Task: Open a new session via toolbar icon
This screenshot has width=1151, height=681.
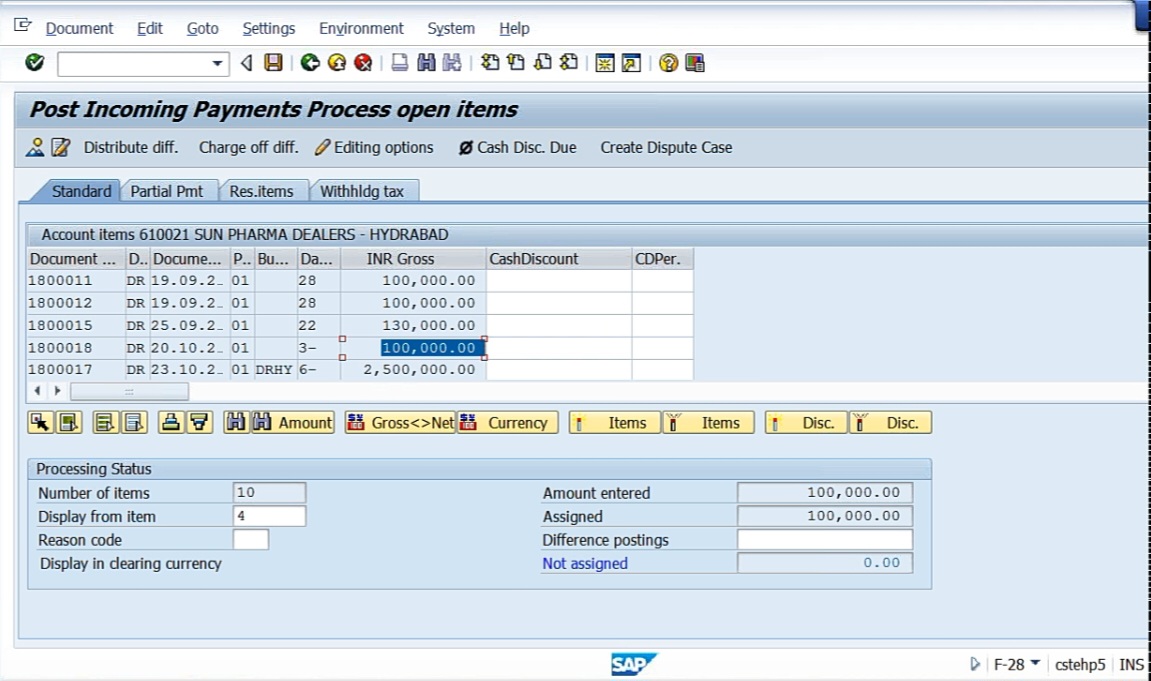Action: 605,63
